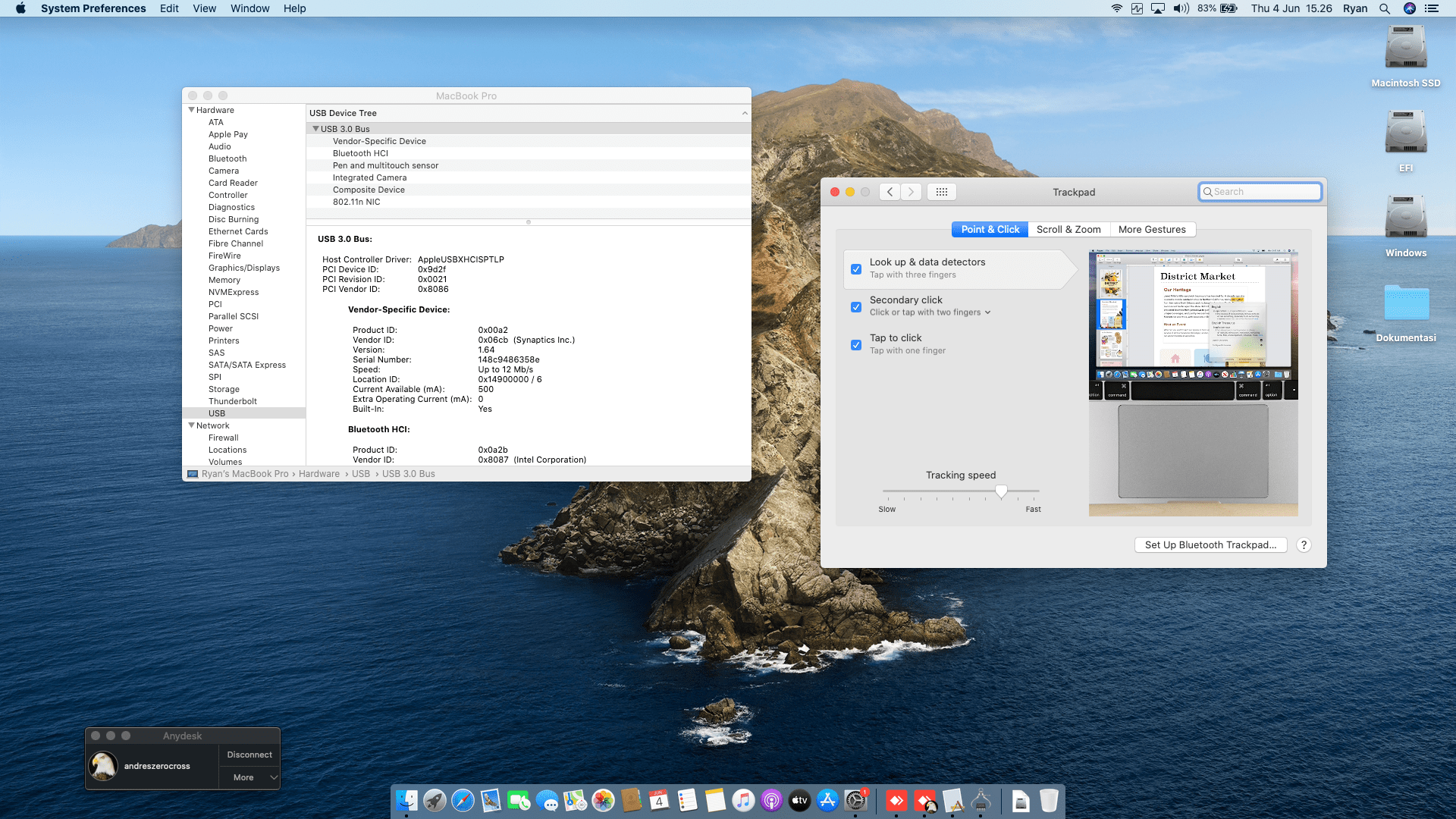Open Safari from the dock
1456x819 pixels.
pos(463,801)
